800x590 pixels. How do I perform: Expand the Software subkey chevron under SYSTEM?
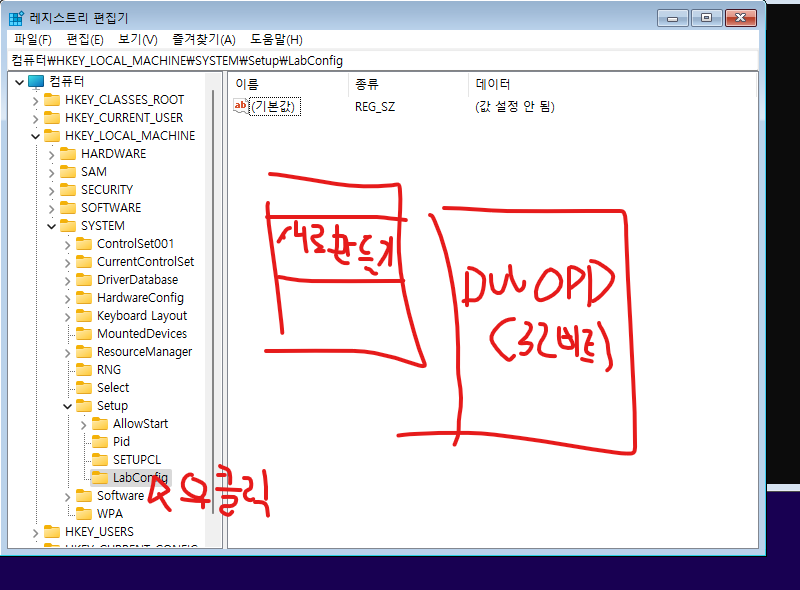tap(67, 496)
